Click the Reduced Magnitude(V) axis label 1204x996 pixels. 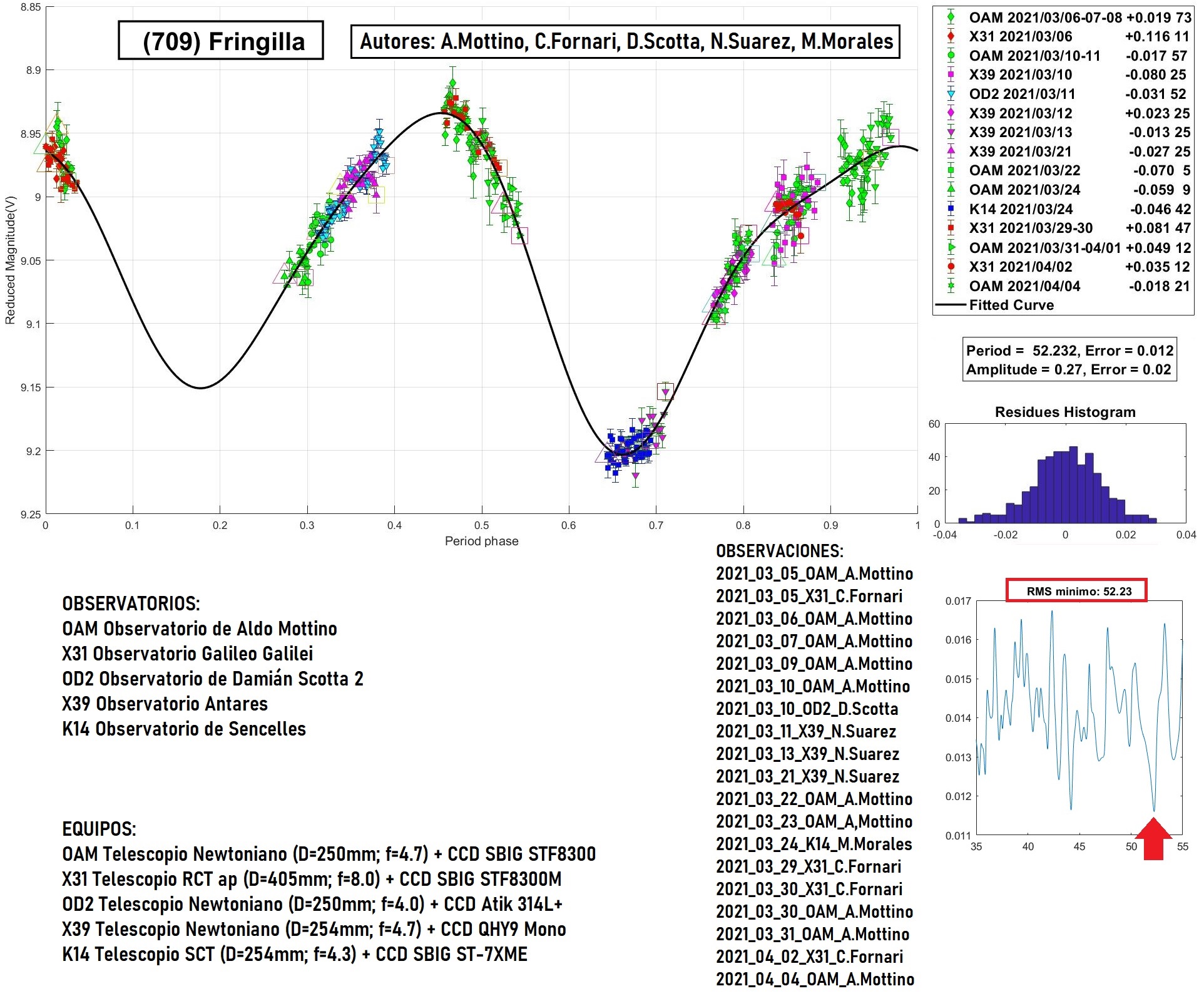[x=9, y=260]
